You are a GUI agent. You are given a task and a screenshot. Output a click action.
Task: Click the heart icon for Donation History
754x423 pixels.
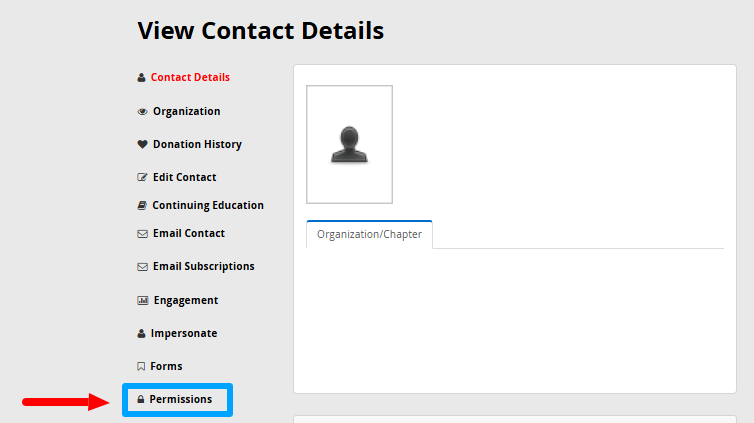(142, 144)
